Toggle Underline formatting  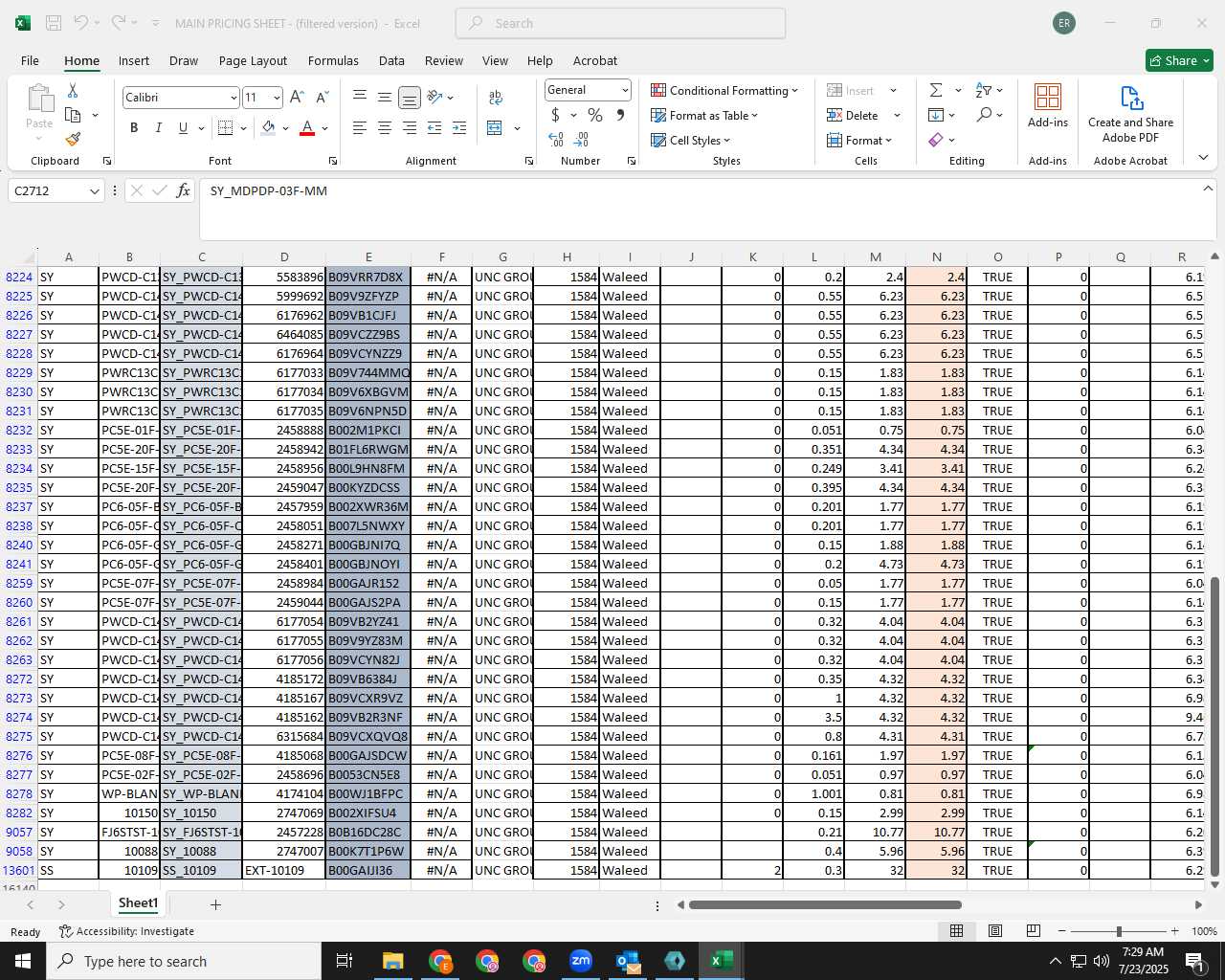pos(183,127)
